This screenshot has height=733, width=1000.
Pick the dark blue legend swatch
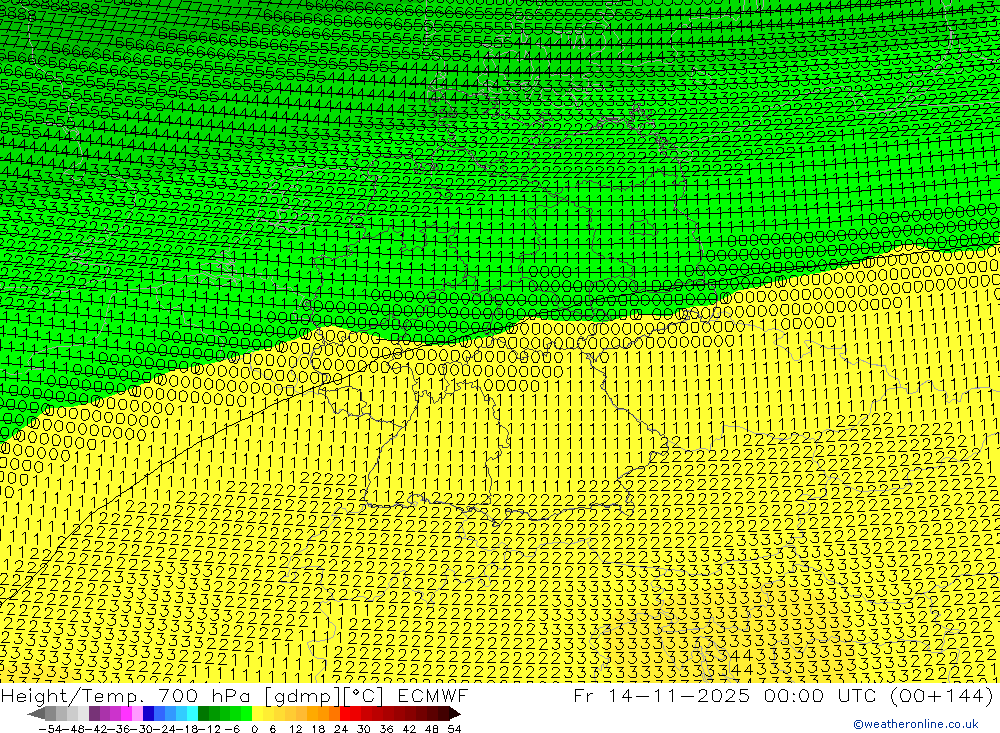[x=149, y=714]
